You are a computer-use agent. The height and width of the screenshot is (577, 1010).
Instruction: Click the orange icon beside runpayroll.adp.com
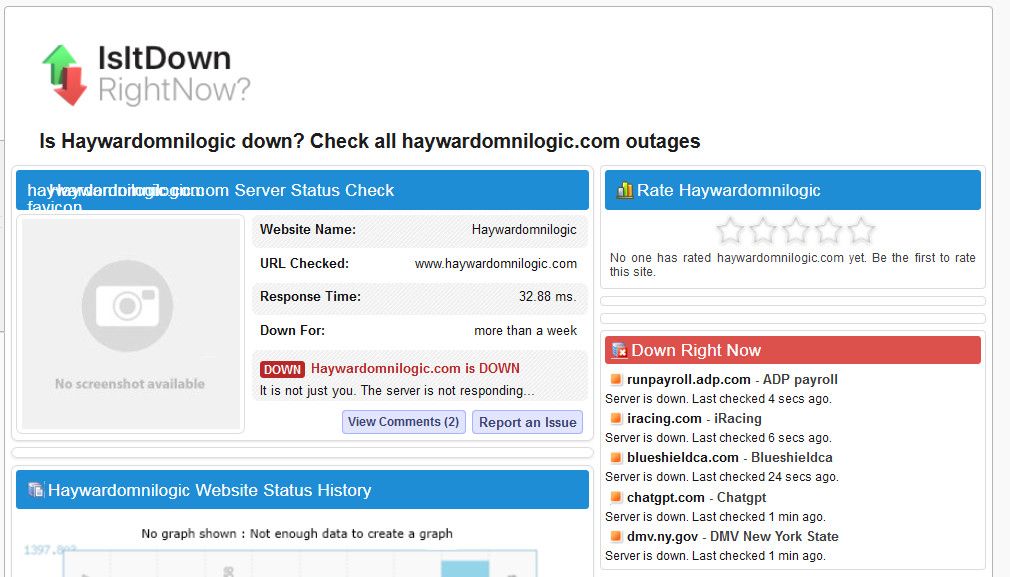coord(616,380)
